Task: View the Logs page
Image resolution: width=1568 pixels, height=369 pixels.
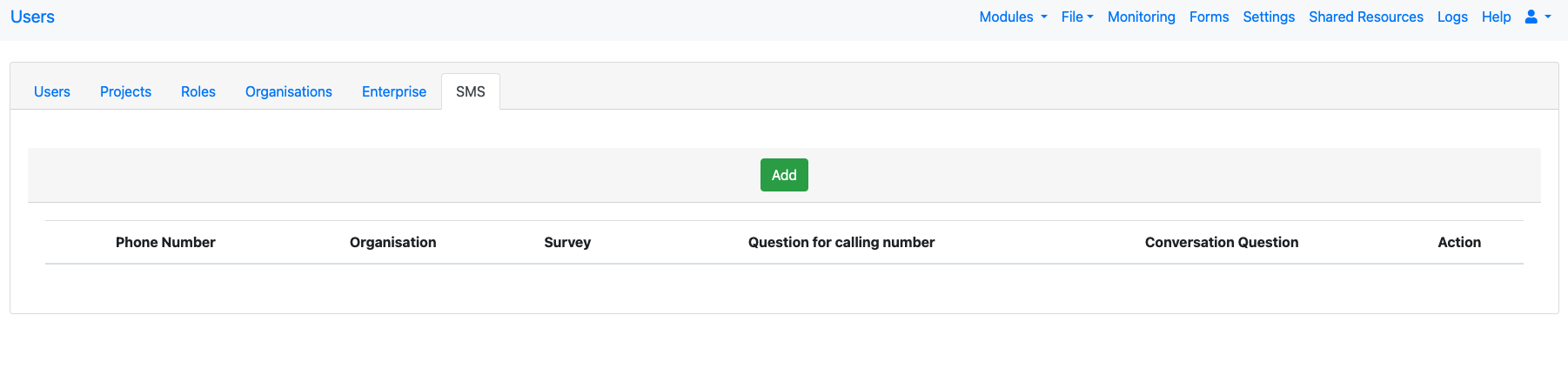Action: 1451,17
